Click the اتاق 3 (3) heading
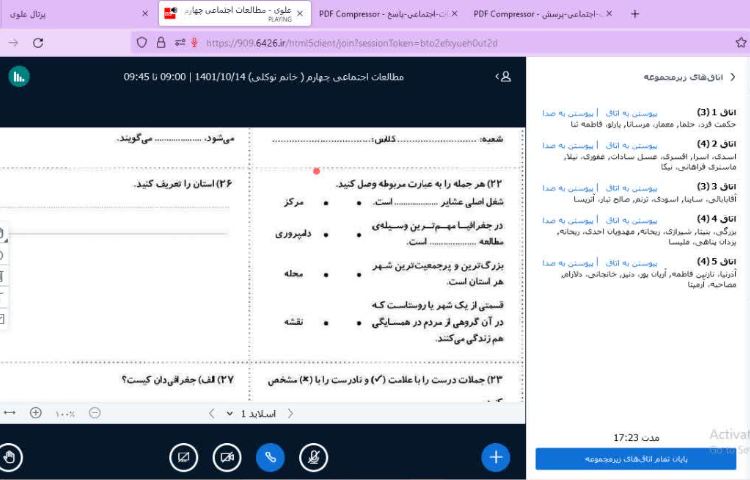Screen dimensions: 750x480 click(716, 186)
